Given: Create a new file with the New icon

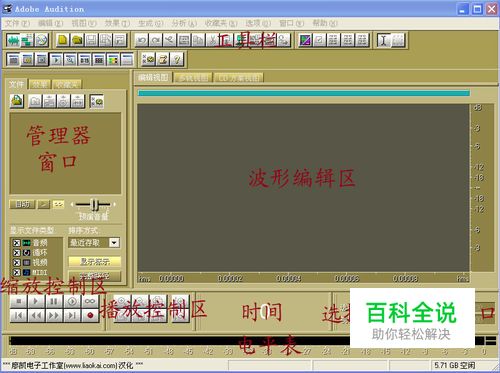Looking at the screenshot, I should (63, 40).
